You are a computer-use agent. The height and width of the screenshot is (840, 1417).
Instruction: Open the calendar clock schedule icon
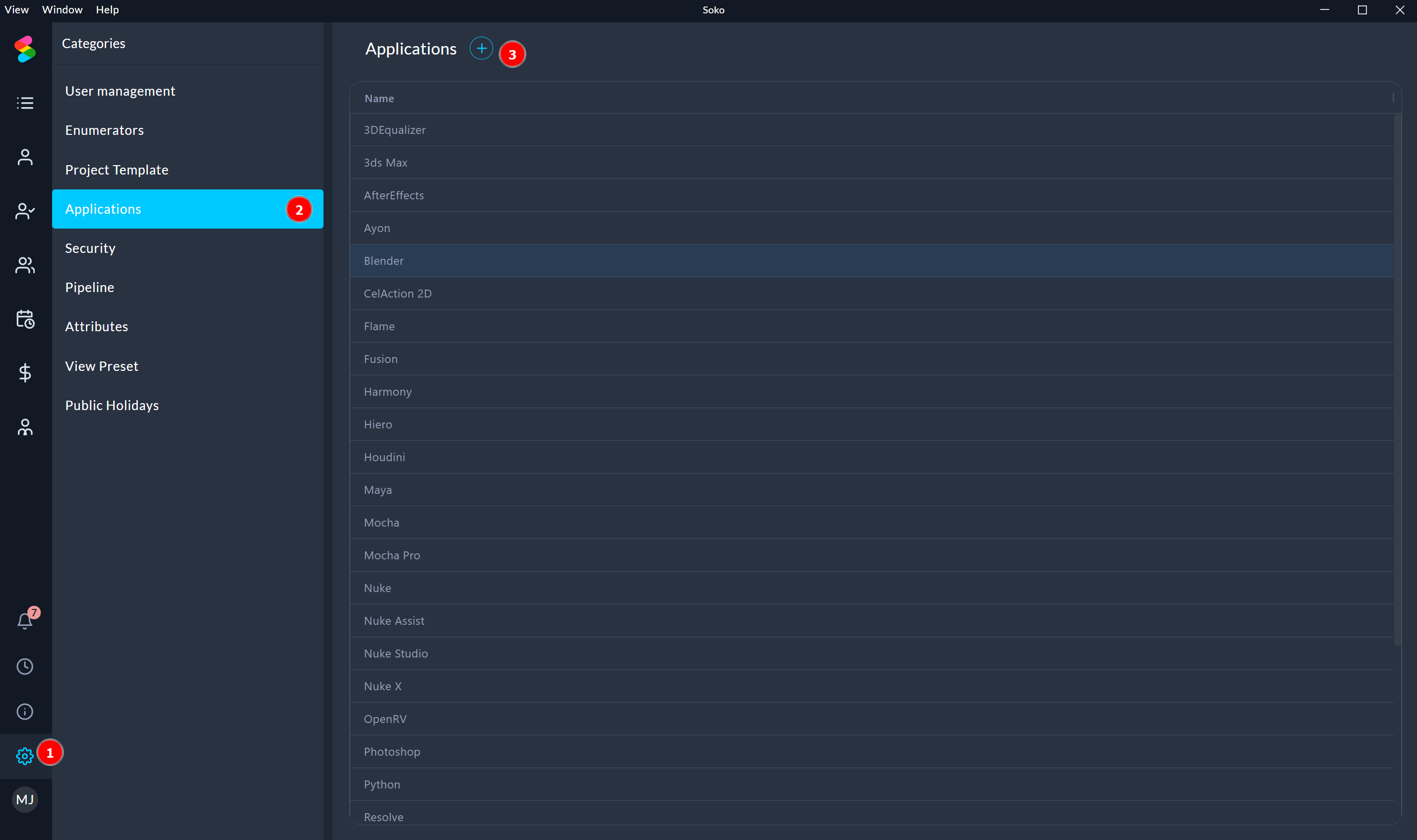click(x=24, y=319)
